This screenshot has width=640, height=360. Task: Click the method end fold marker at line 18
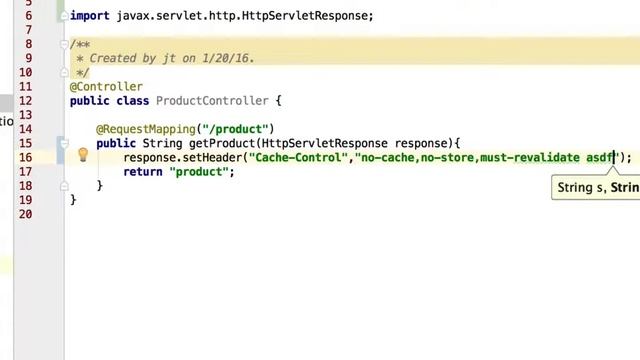point(64,186)
